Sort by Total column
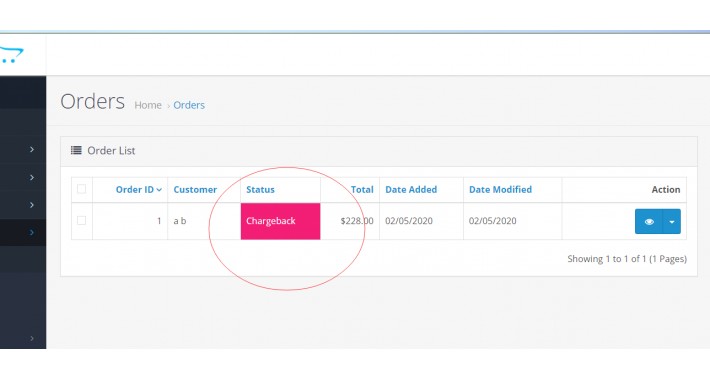This screenshot has height=380, width=710. 362,189
